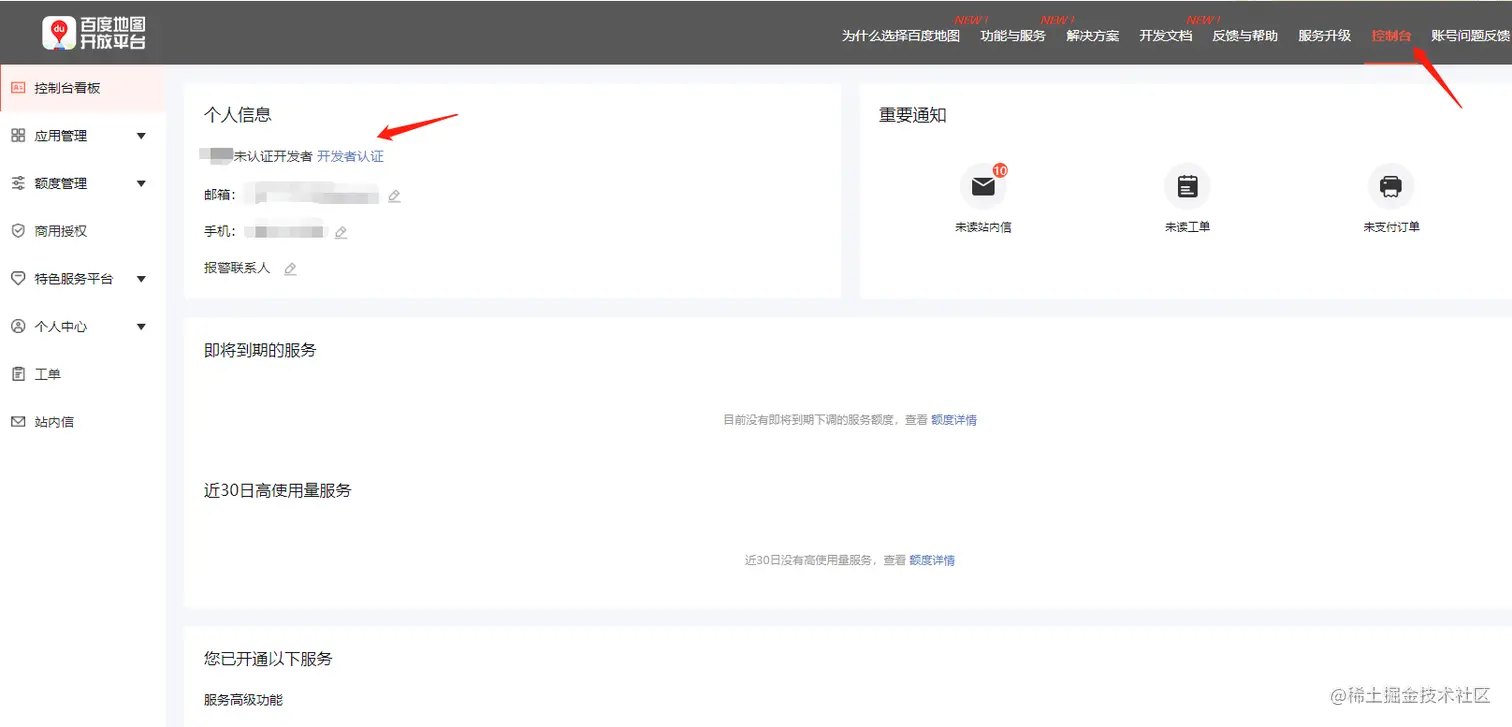Select the 控制台 tab in top navigation
The width and height of the screenshot is (1512, 727).
(1392, 36)
